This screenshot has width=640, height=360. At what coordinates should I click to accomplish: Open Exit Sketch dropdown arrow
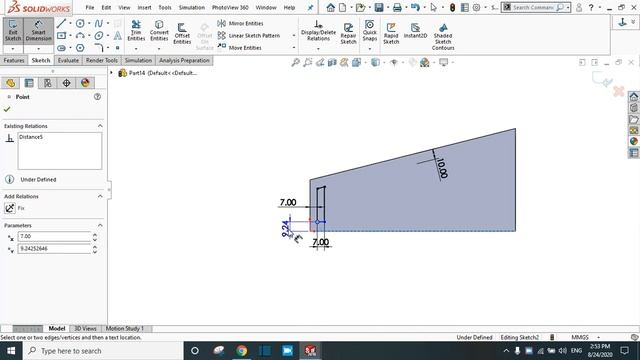[13, 49]
